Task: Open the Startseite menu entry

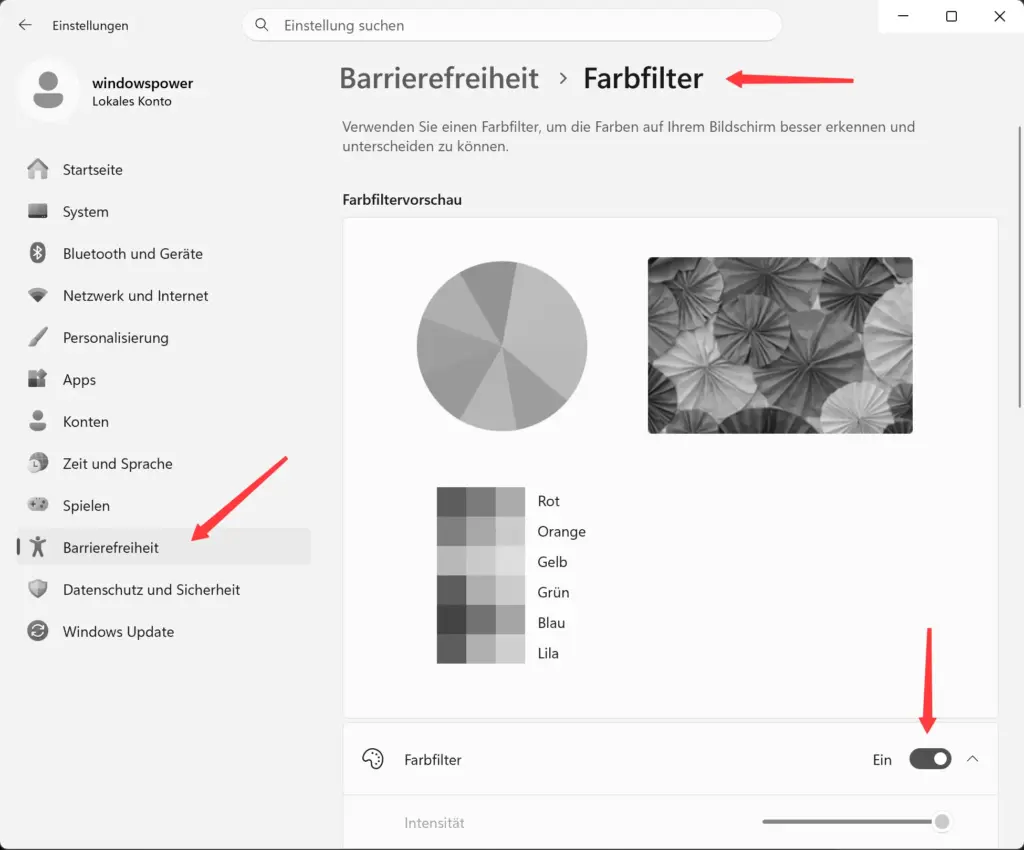Action: click(93, 170)
